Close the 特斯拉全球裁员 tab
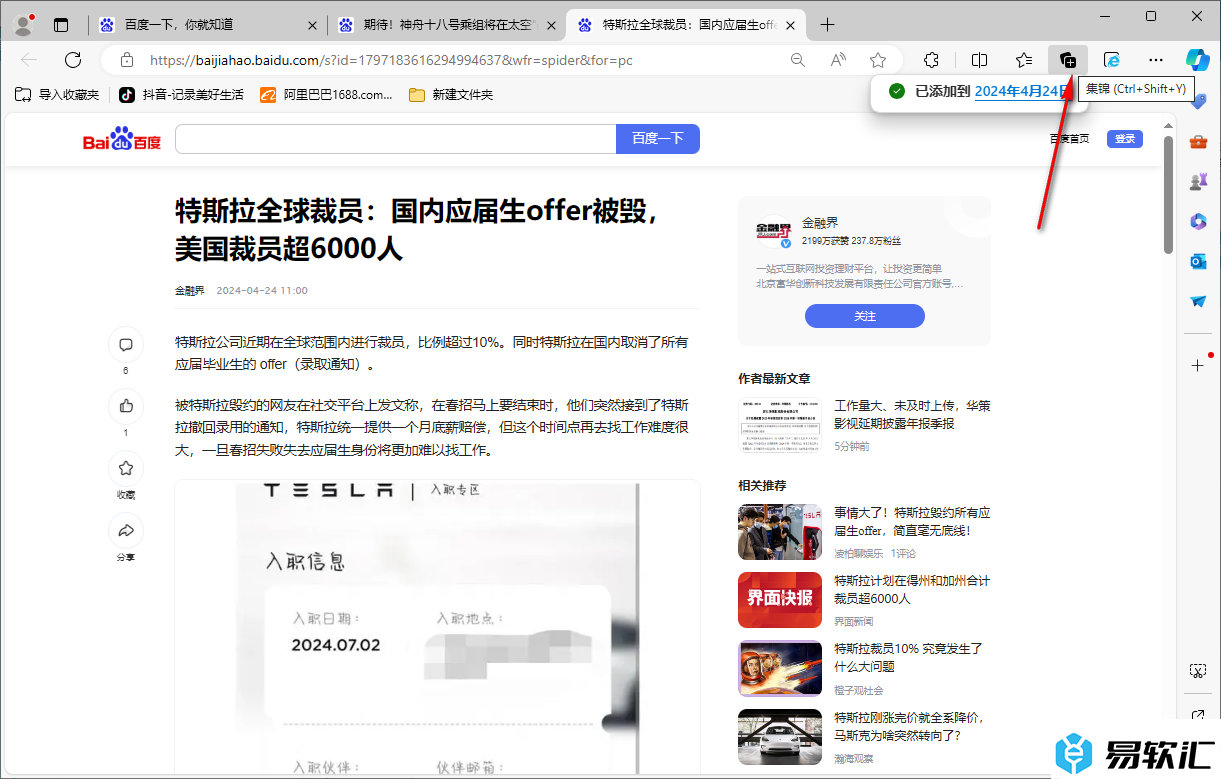 790,25
